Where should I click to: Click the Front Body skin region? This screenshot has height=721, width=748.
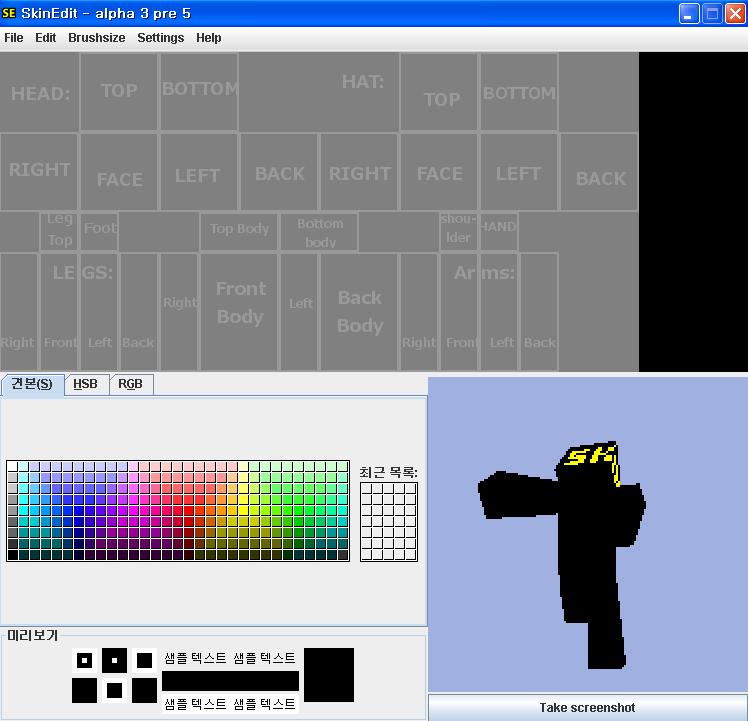point(239,312)
